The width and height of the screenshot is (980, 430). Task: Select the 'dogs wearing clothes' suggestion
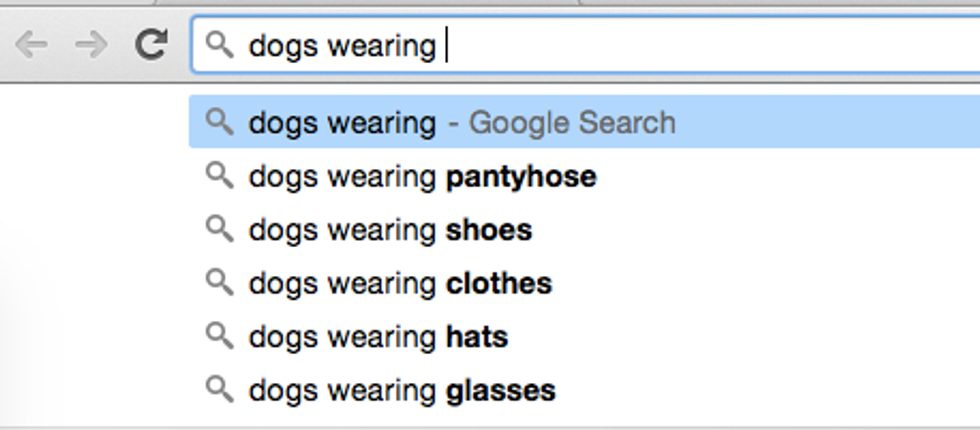400,283
